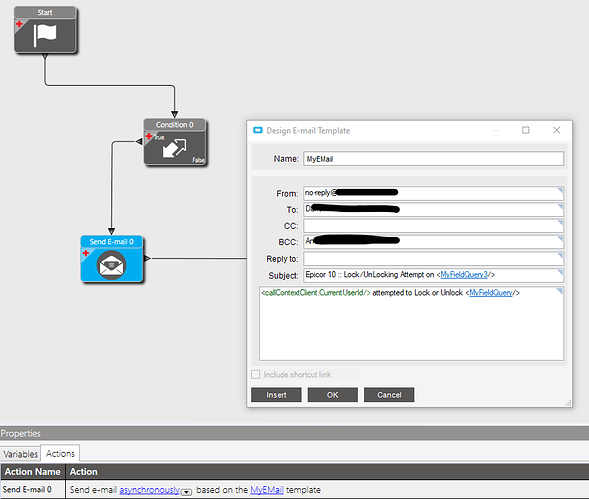Open the asynchronously dropdown arrow
The image size is (589, 499).
(x=186, y=491)
